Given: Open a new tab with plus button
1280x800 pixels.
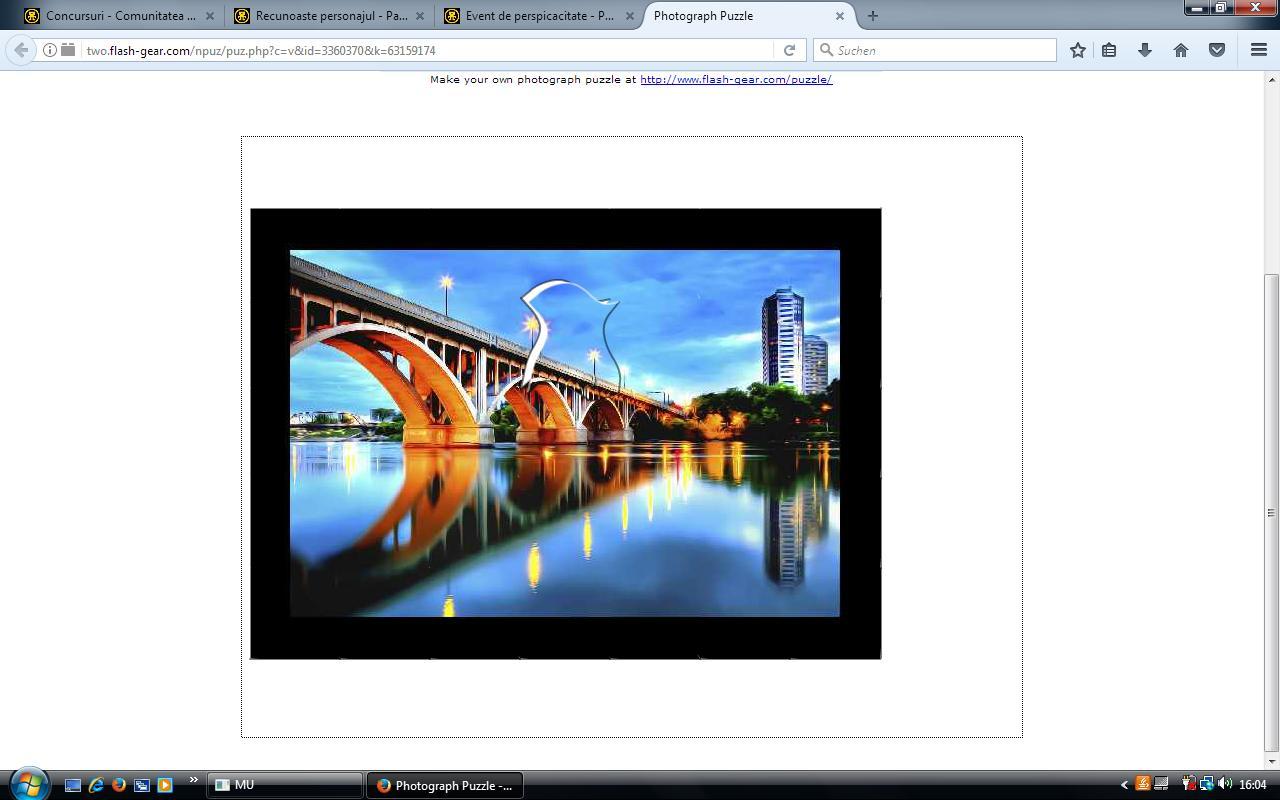Looking at the screenshot, I should (872, 16).
